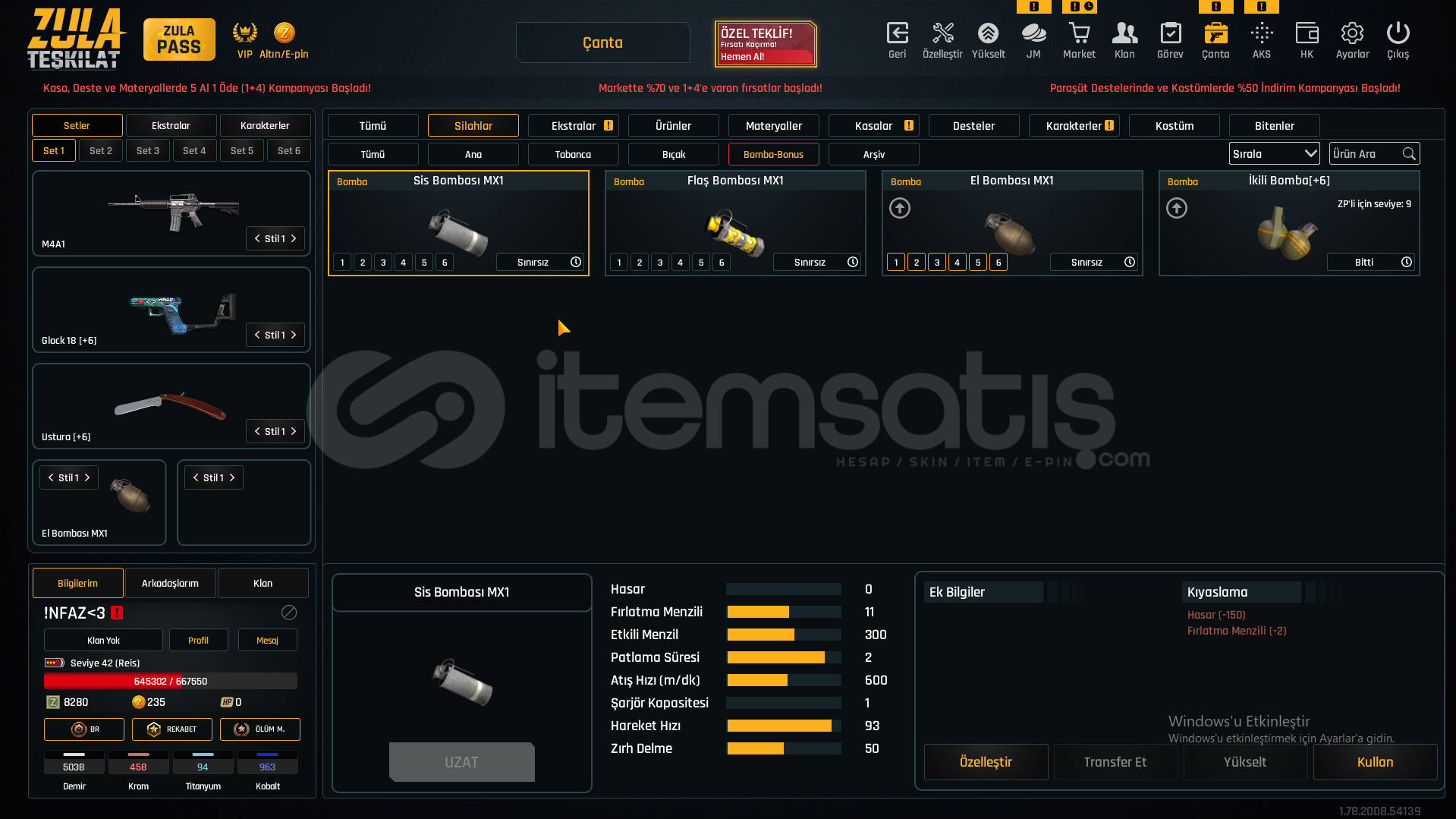Click clock icon on Sis Bombası MX1 card
The image size is (1456, 819).
576,262
